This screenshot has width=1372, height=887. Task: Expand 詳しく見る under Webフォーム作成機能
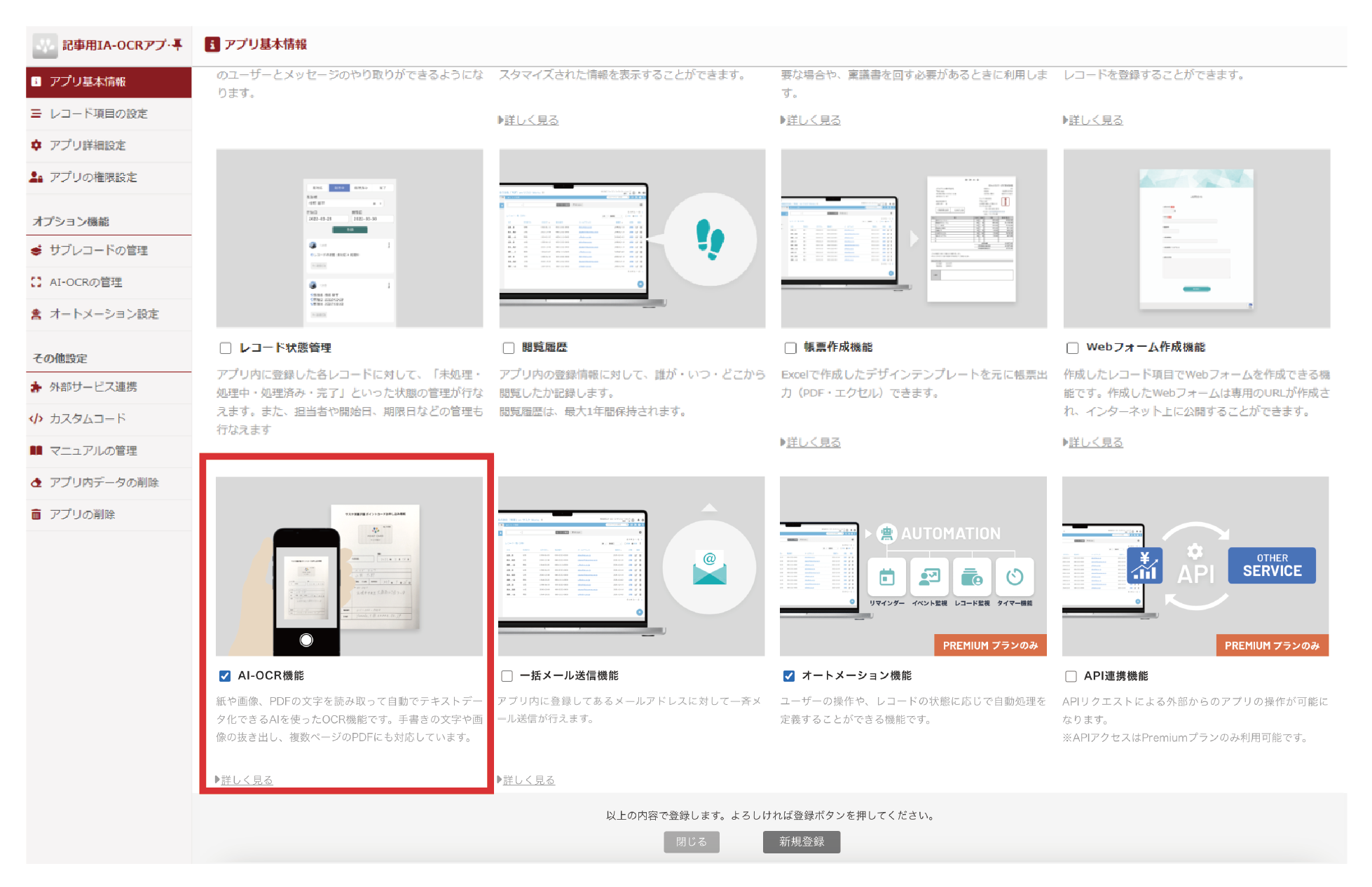tap(1095, 442)
